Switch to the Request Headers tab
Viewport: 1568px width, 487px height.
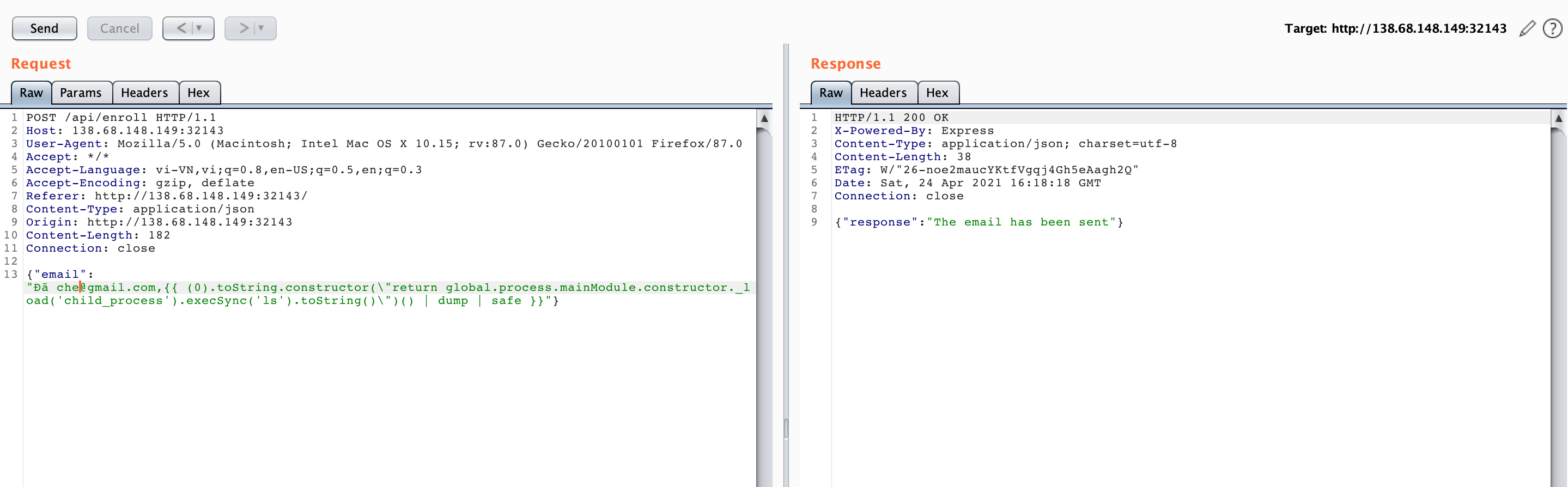[145, 93]
